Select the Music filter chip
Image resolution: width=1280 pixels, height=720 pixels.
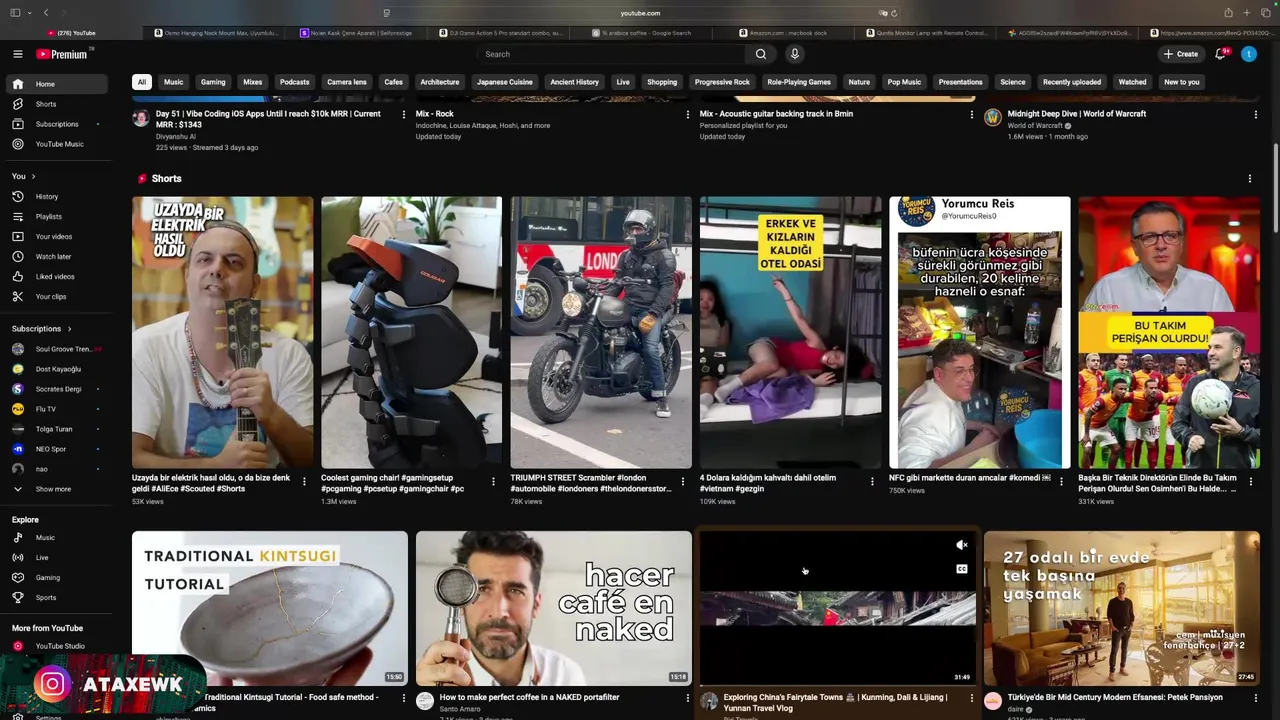[x=173, y=82]
